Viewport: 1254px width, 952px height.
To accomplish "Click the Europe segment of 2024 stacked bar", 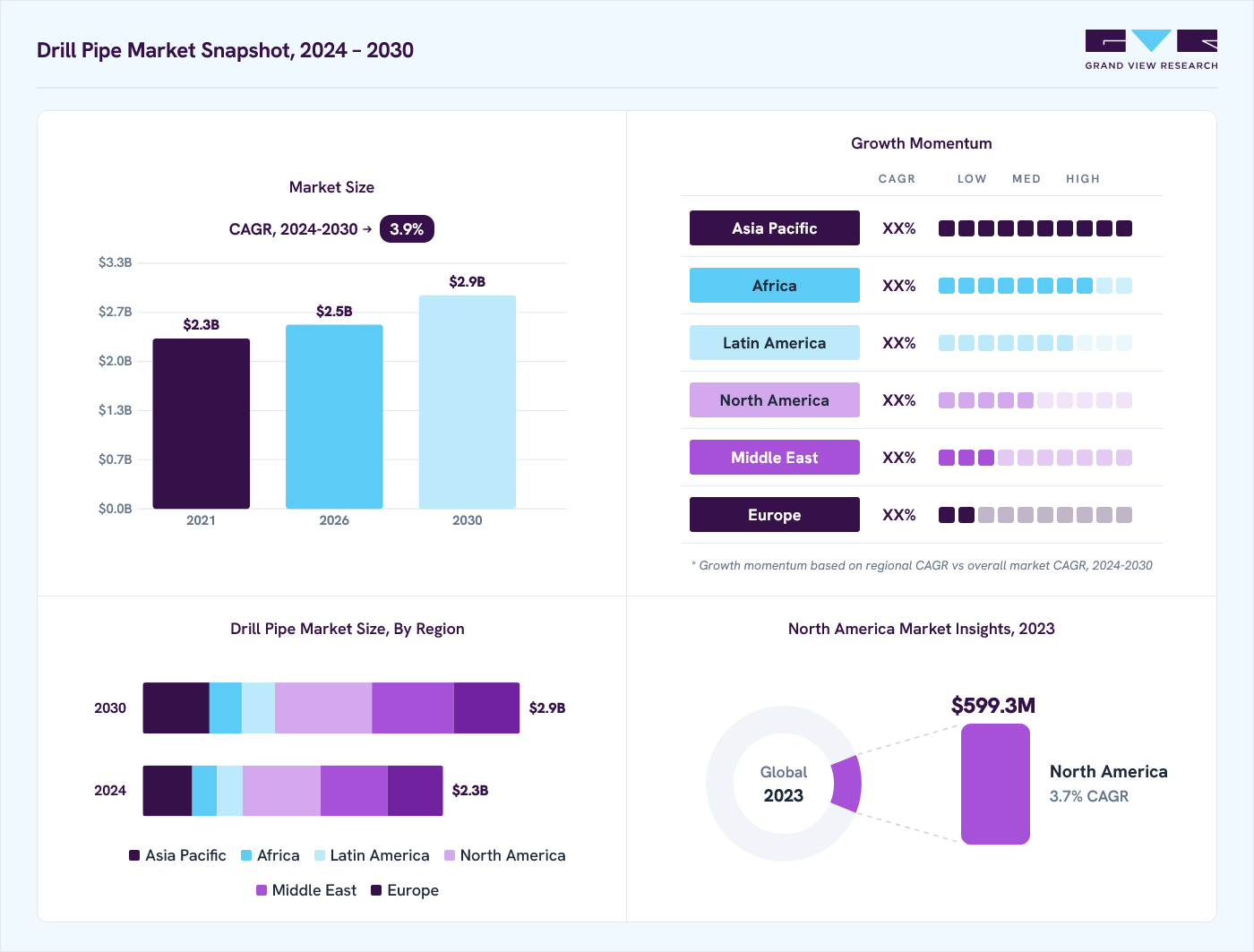I will [416, 791].
